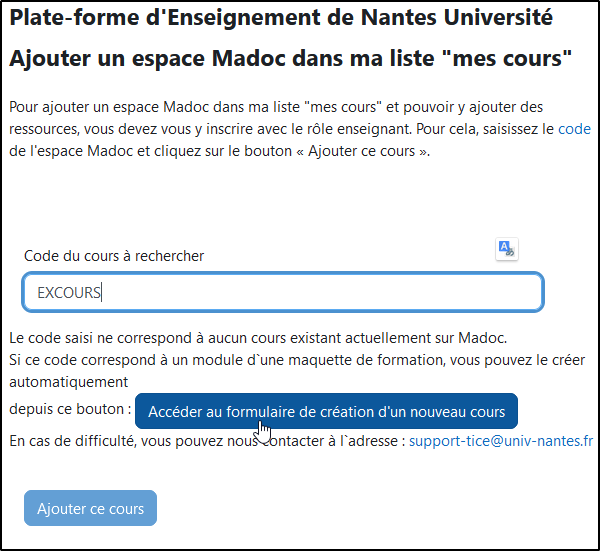Click the "Code du cours à rechercher" label
The width and height of the screenshot is (600, 551).
pyautogui.click(x=114, y=256)
